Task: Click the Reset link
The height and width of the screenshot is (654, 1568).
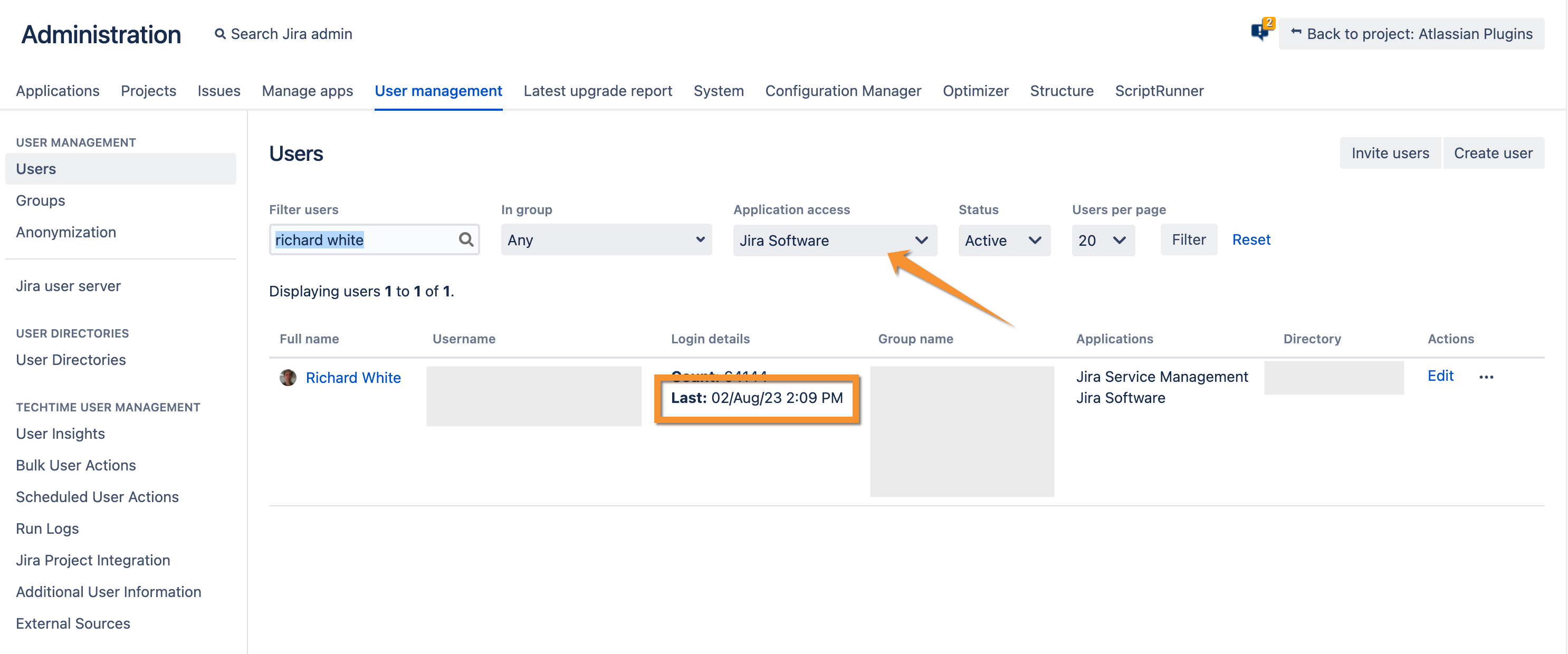Action: 1250,239
